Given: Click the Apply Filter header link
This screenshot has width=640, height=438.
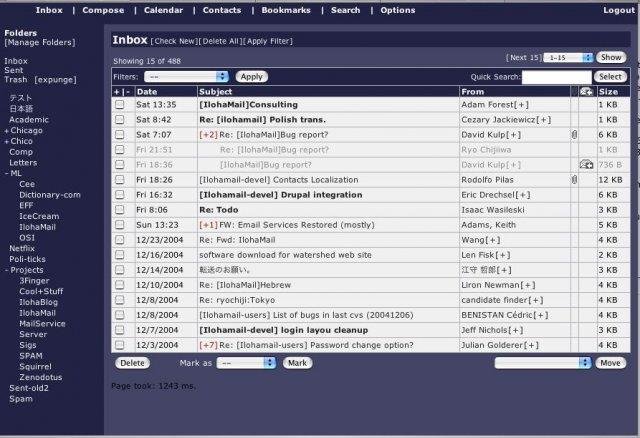Looking at the screenshot, I should click(268, 41).
